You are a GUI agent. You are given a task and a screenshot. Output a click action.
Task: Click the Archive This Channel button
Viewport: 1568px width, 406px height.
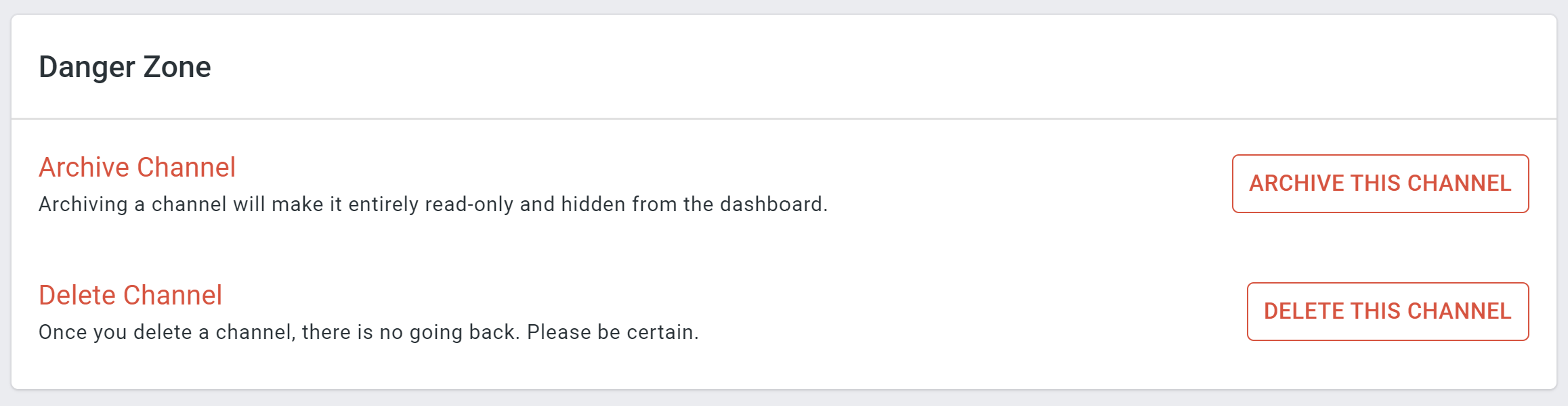click(1380, 183)
